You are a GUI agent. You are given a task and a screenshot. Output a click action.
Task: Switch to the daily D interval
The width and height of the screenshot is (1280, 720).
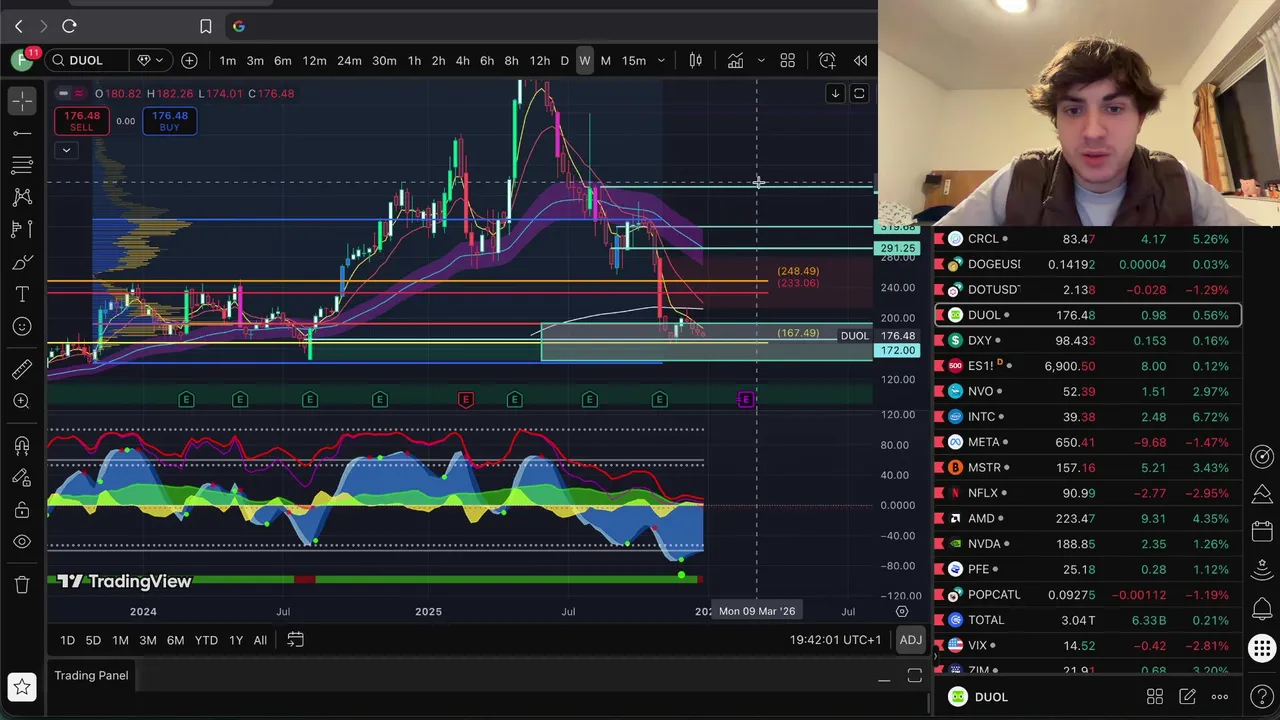(x=564, y=61)
